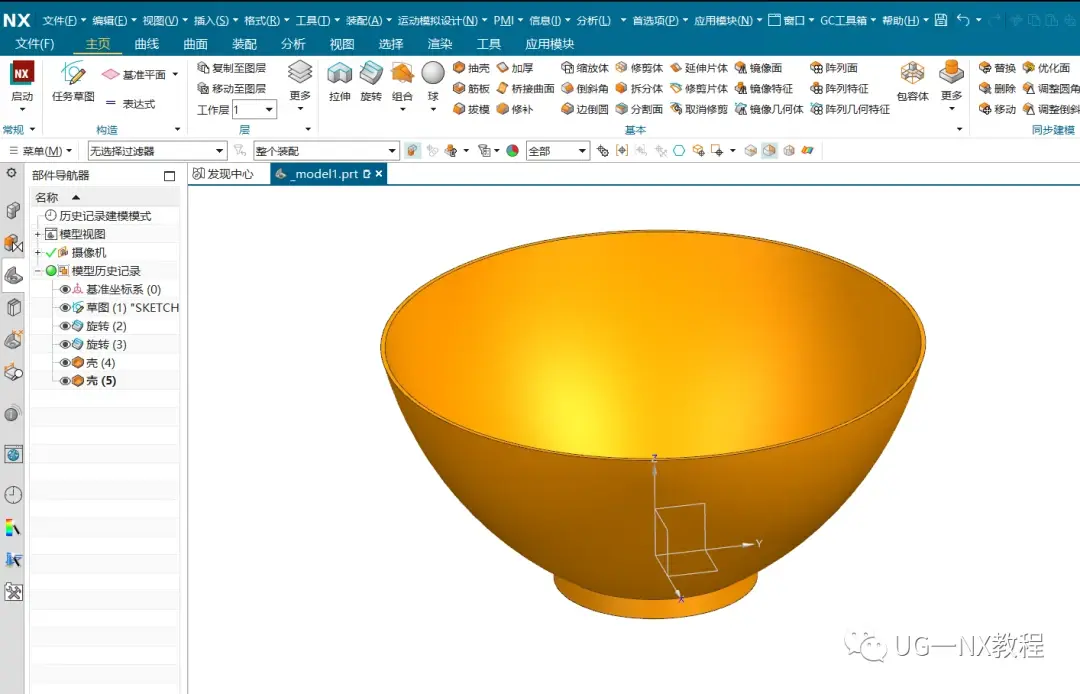This screenshot has height=694, width=1080.
Task: Toggle visibility of 草图 (1) SKETCH
Action: (x=65, y=308)
